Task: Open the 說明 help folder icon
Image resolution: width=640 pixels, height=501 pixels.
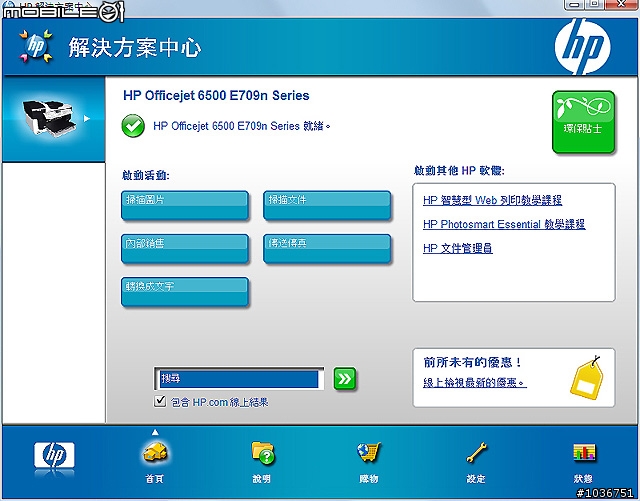Action: pyautogui.click(x=262, y=452)
